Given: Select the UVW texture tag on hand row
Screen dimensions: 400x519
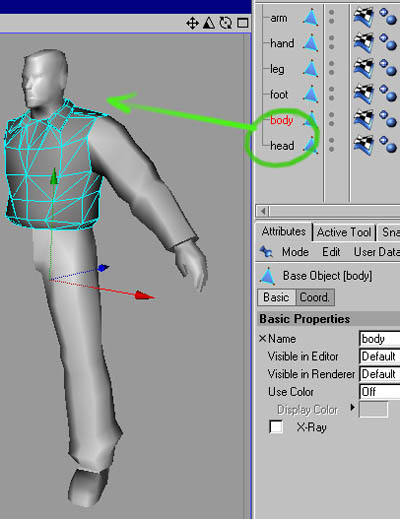Looking at the screenshot, I should point(363,43).
